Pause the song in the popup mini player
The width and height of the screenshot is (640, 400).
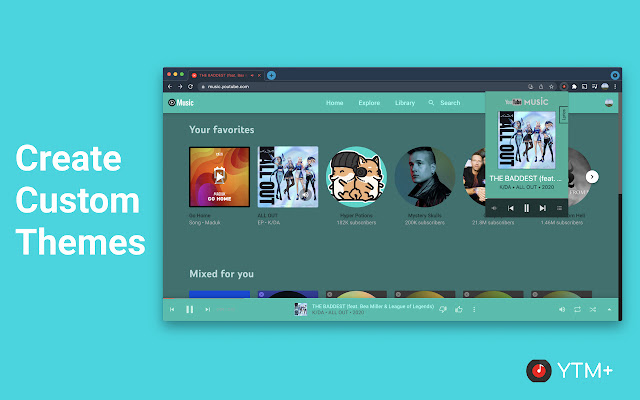(527, 208)
